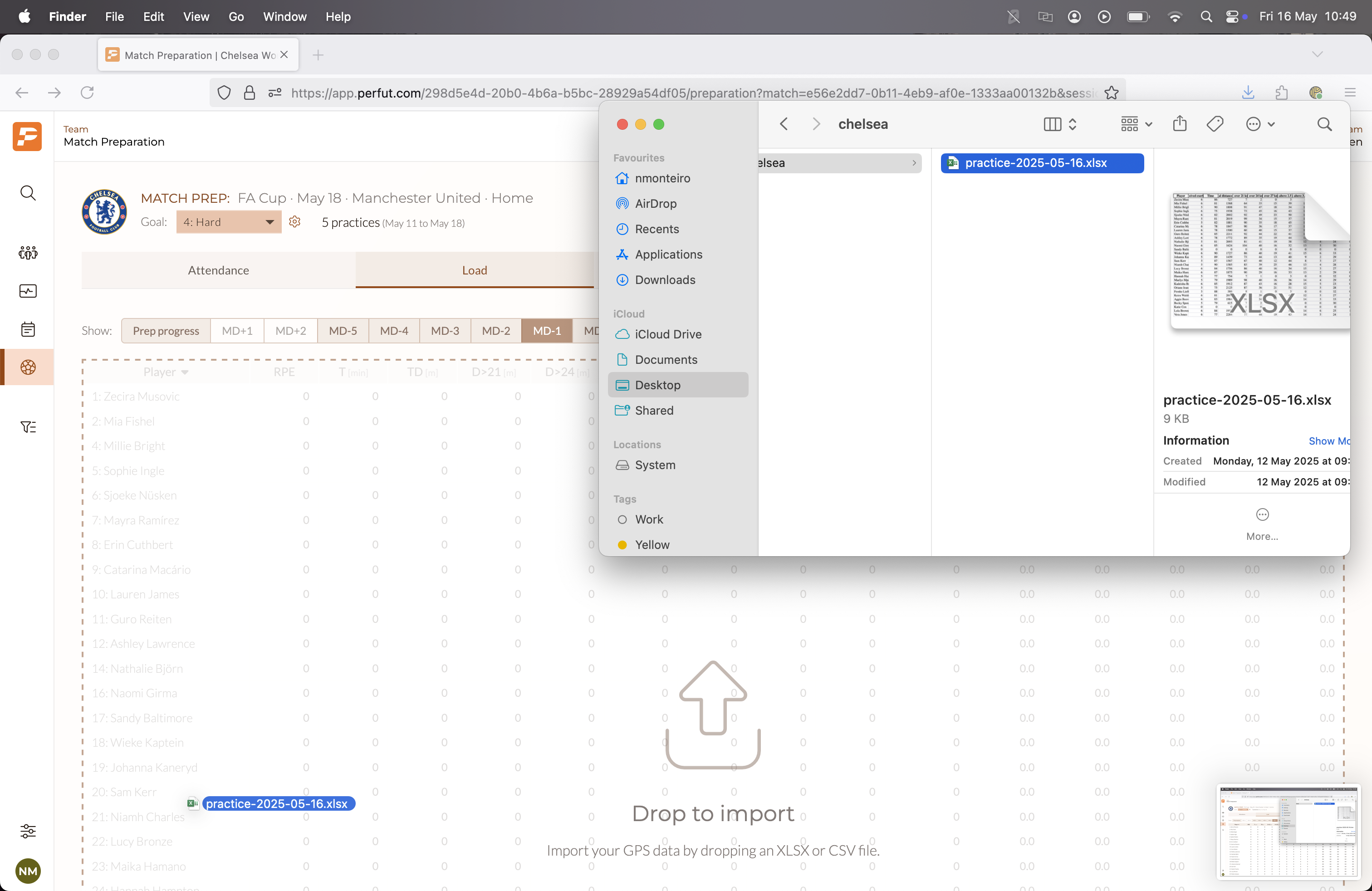
Task: Open the Finder File menu
Action: tap(114, 17)
